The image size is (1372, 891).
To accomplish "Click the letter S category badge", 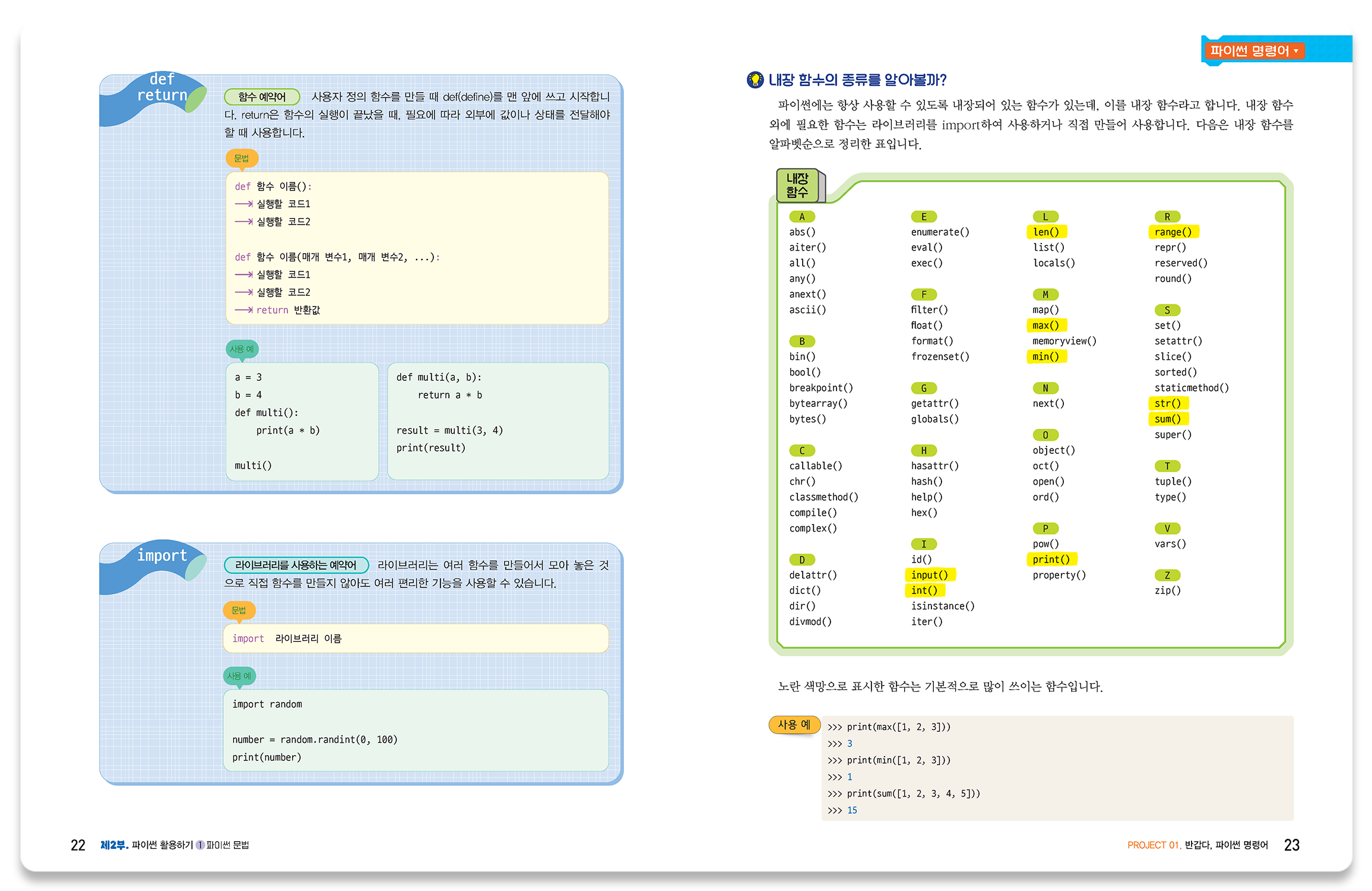I will tap(1167, 310).
